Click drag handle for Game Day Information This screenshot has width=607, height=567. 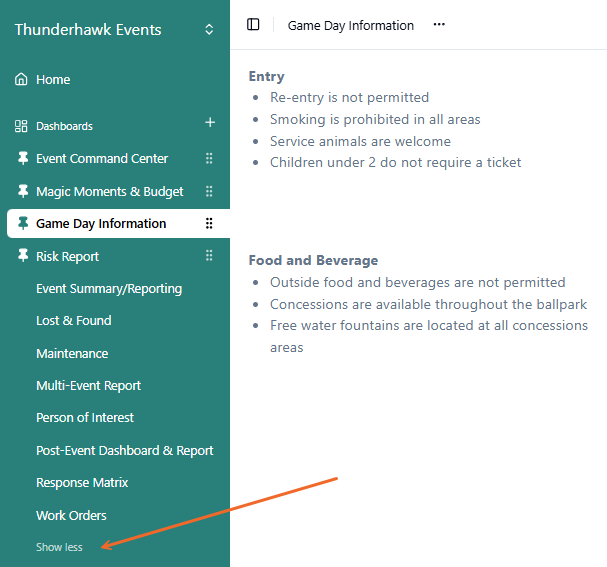tap(209, 224)
